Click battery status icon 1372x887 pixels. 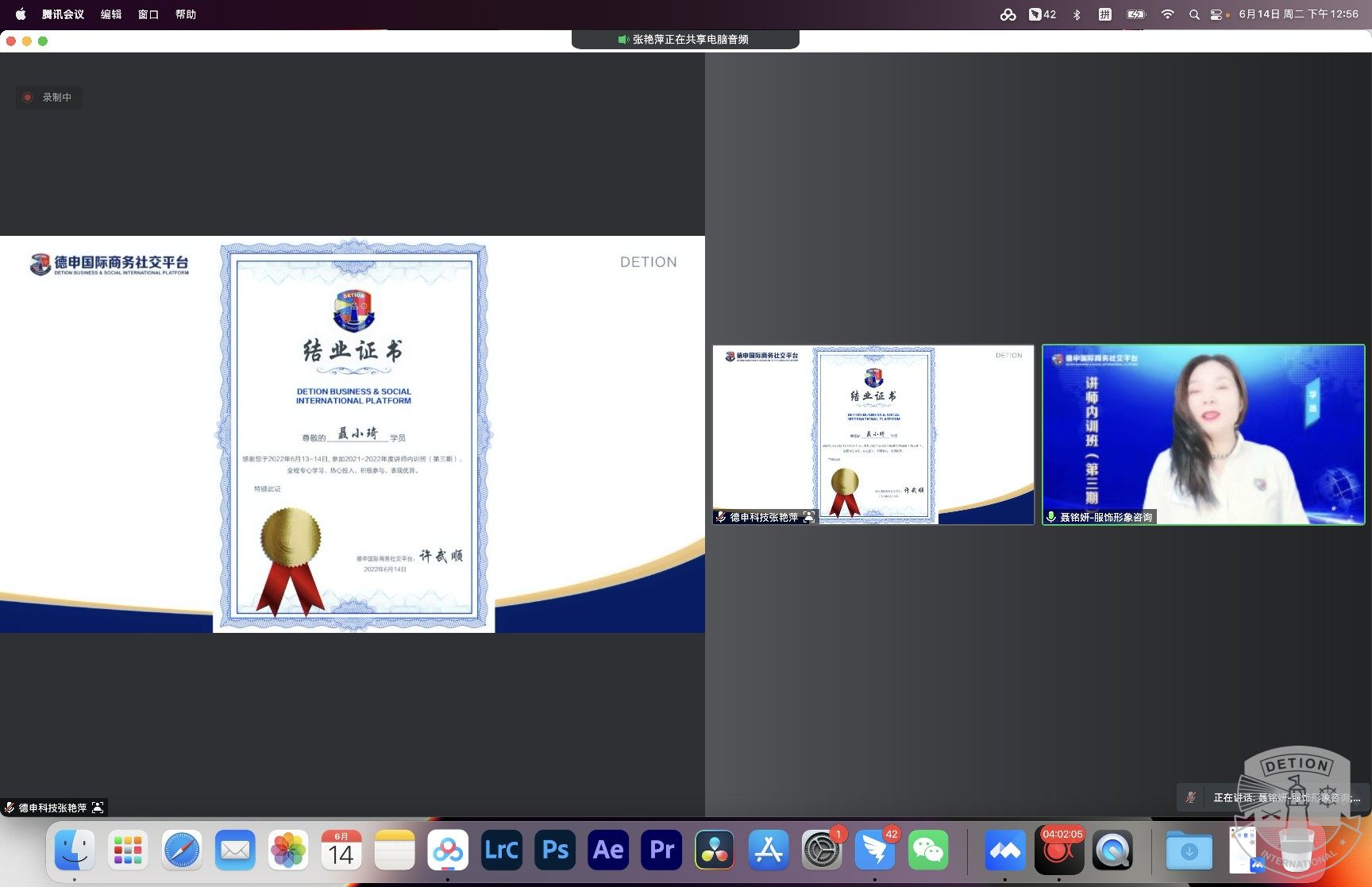[1136, 14]
